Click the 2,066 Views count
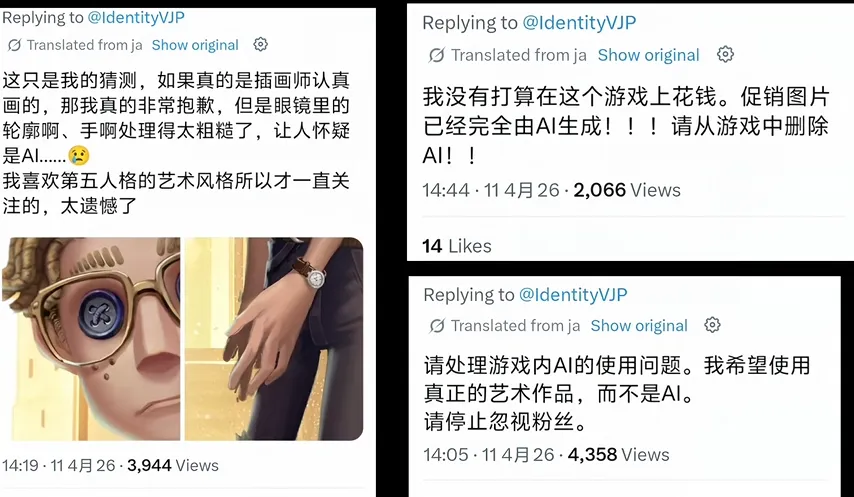Image resolution: width=854 pixels, height=497 pixels. [627, 190]
